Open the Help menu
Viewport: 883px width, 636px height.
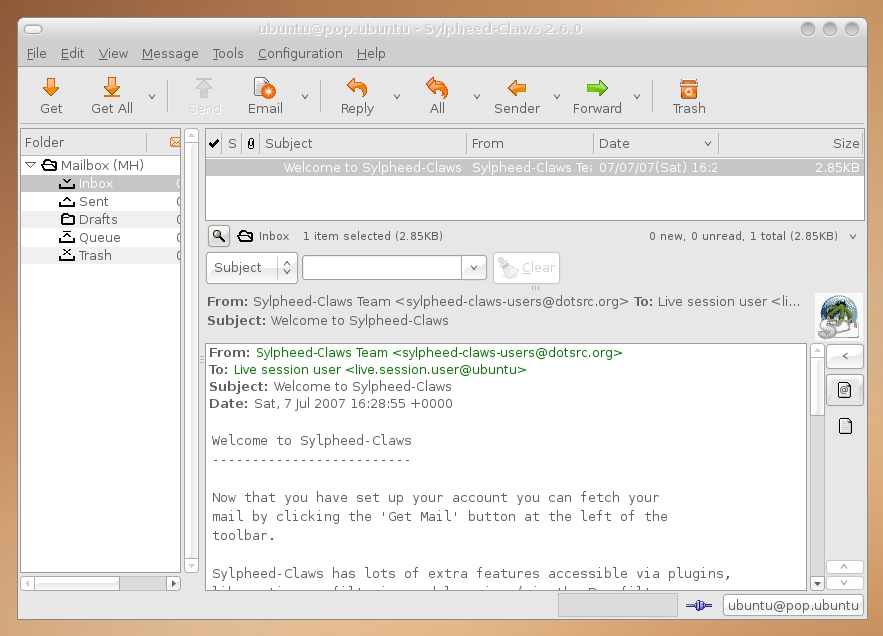point(371,54)
